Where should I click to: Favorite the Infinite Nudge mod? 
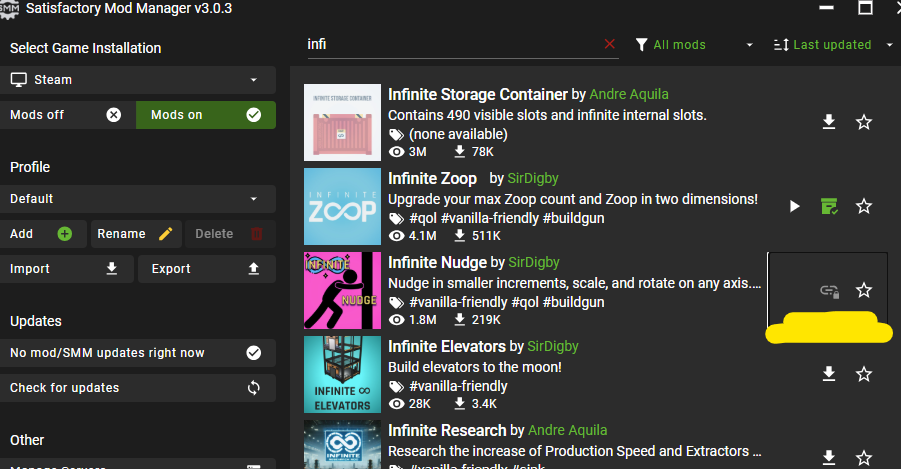click(864, 290)
